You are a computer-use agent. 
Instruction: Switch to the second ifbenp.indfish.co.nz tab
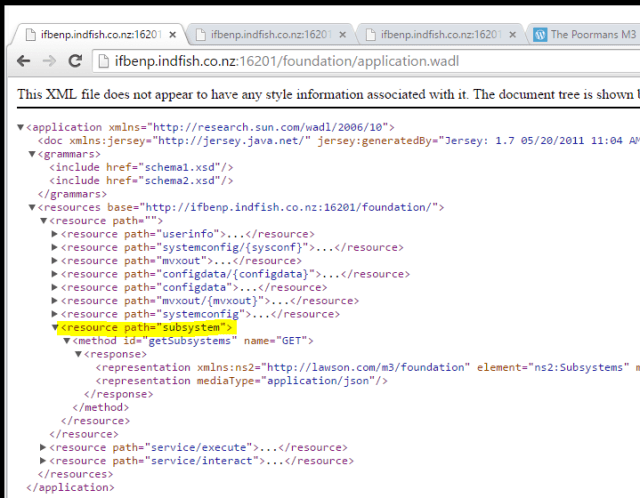point(270,34)
